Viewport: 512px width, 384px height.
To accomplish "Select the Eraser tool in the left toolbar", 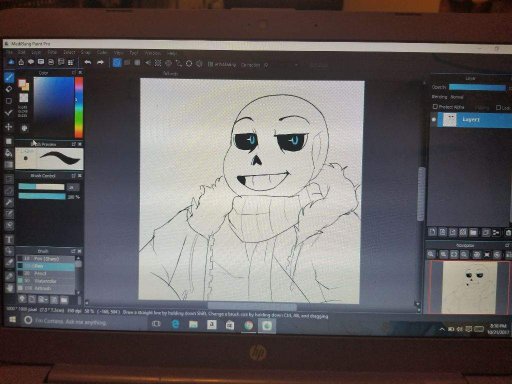I will click(9, 89).
